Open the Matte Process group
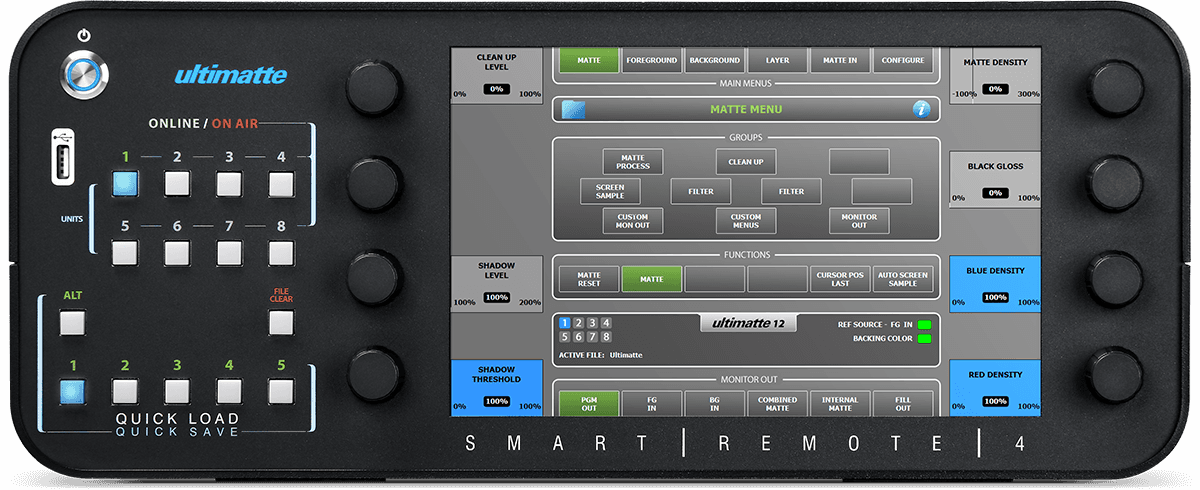The image size is (1200, 490). (x=633, y=161)
